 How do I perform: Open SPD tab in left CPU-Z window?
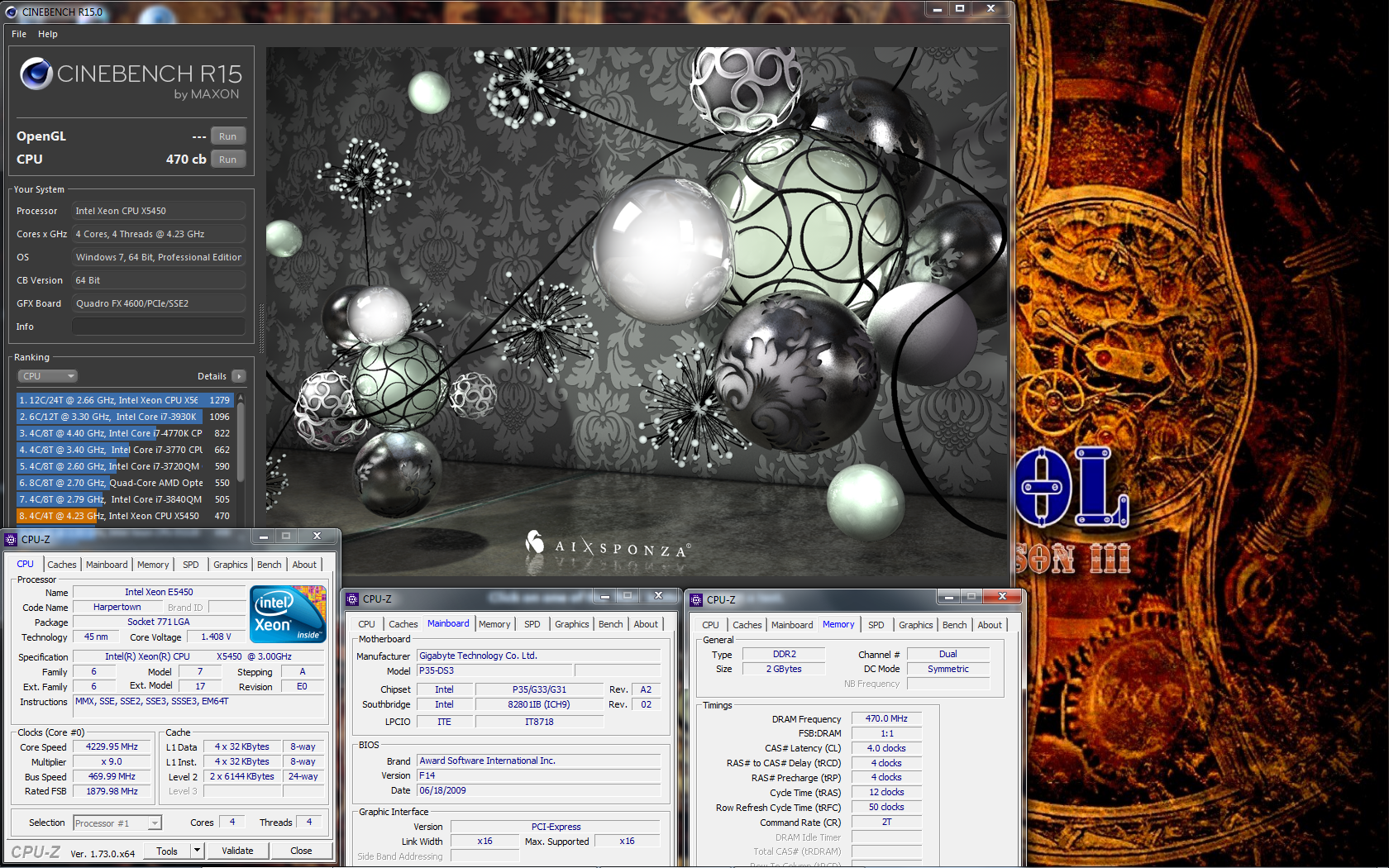pos(191,565)
